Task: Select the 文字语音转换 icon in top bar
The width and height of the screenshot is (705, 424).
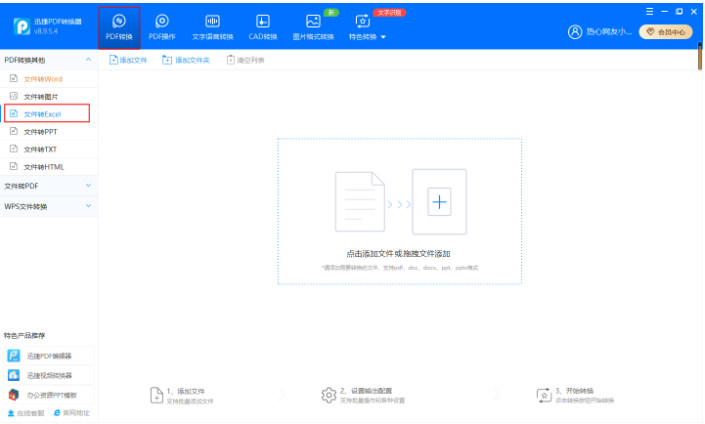Action: point(212,20)
